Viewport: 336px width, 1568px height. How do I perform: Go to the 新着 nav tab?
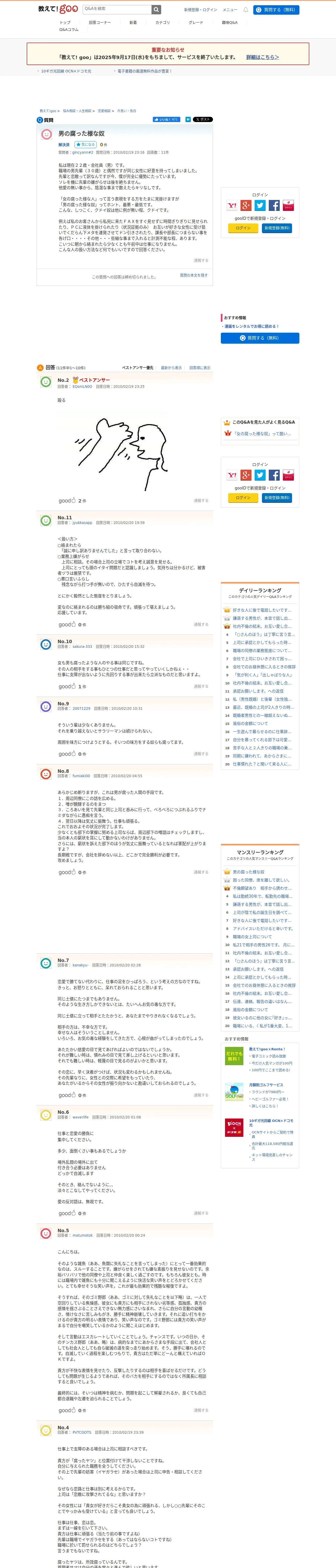[133, 22]
